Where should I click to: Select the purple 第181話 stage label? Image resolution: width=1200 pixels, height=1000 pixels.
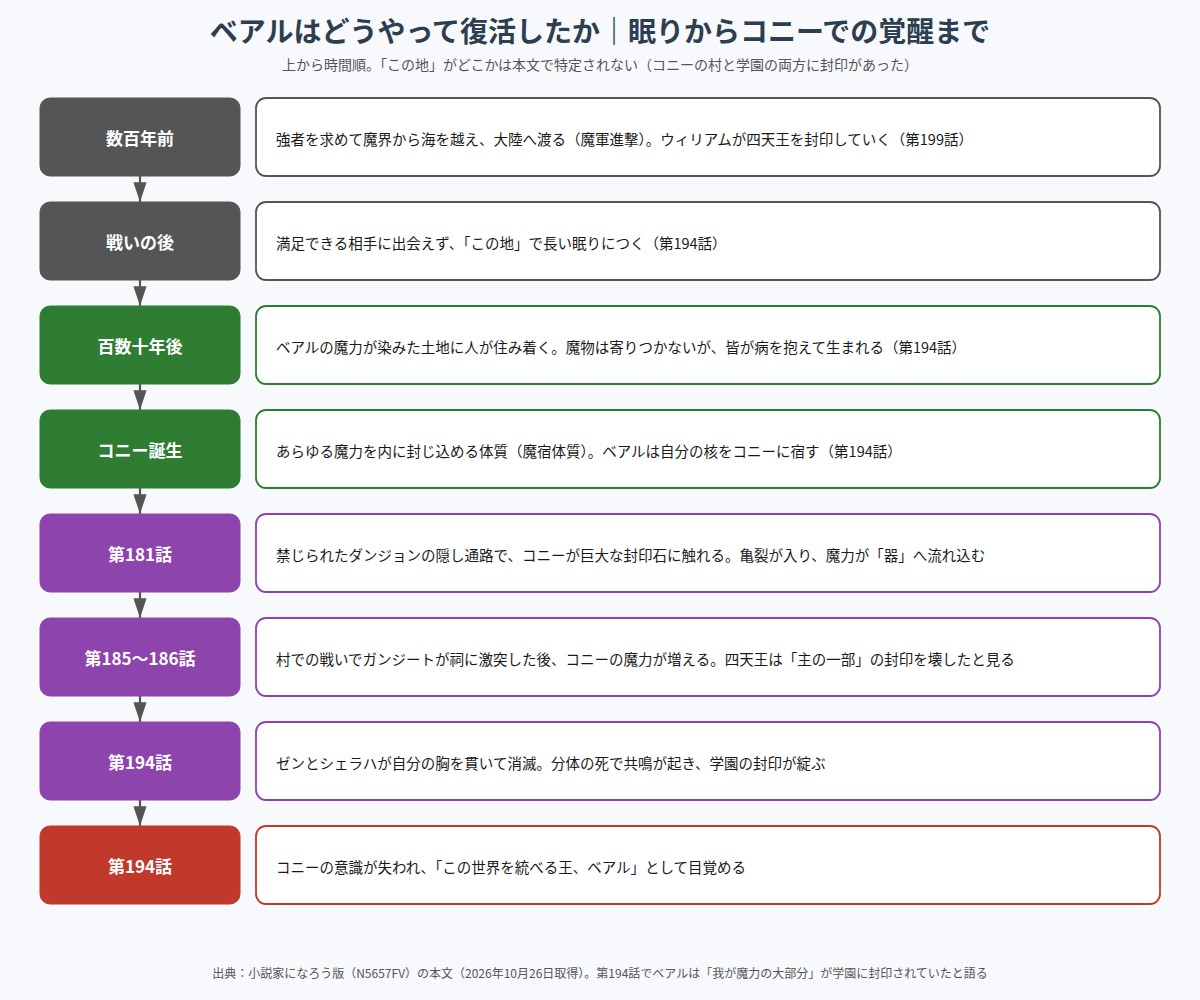point(140,553)
